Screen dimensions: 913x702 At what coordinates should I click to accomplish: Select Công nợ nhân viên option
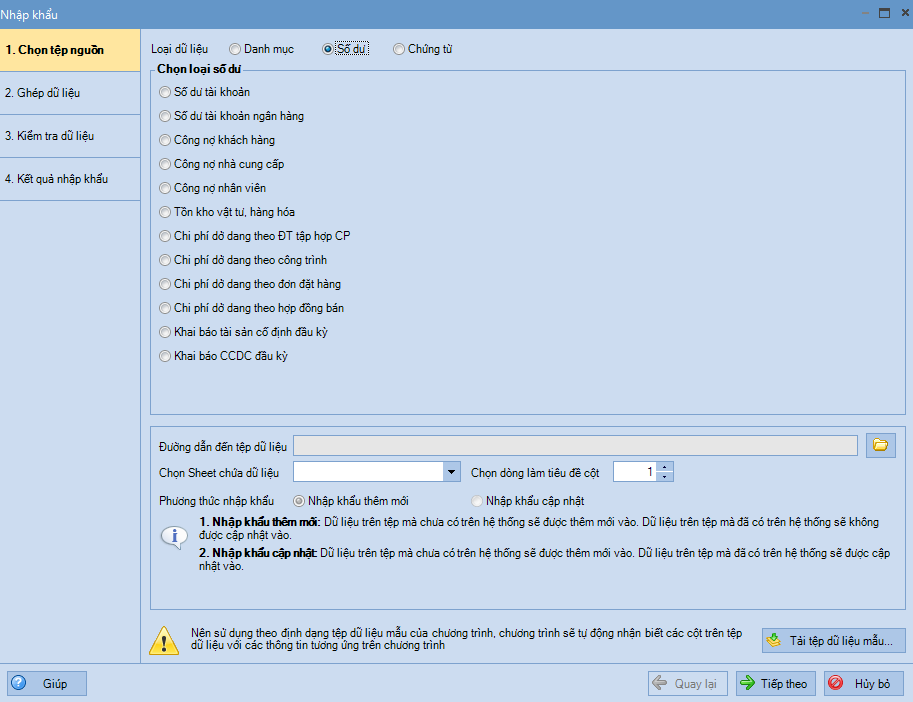213,188
